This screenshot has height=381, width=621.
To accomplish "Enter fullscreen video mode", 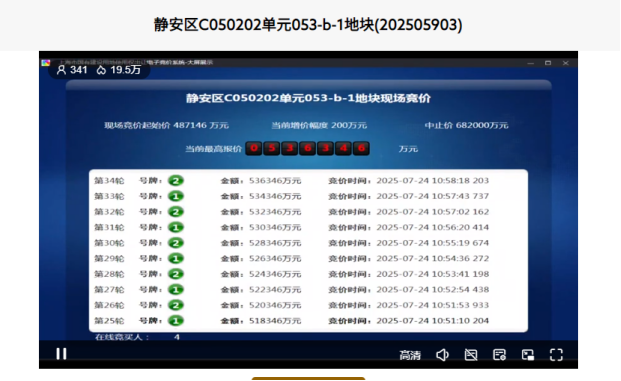I will [x=556, y=355].
